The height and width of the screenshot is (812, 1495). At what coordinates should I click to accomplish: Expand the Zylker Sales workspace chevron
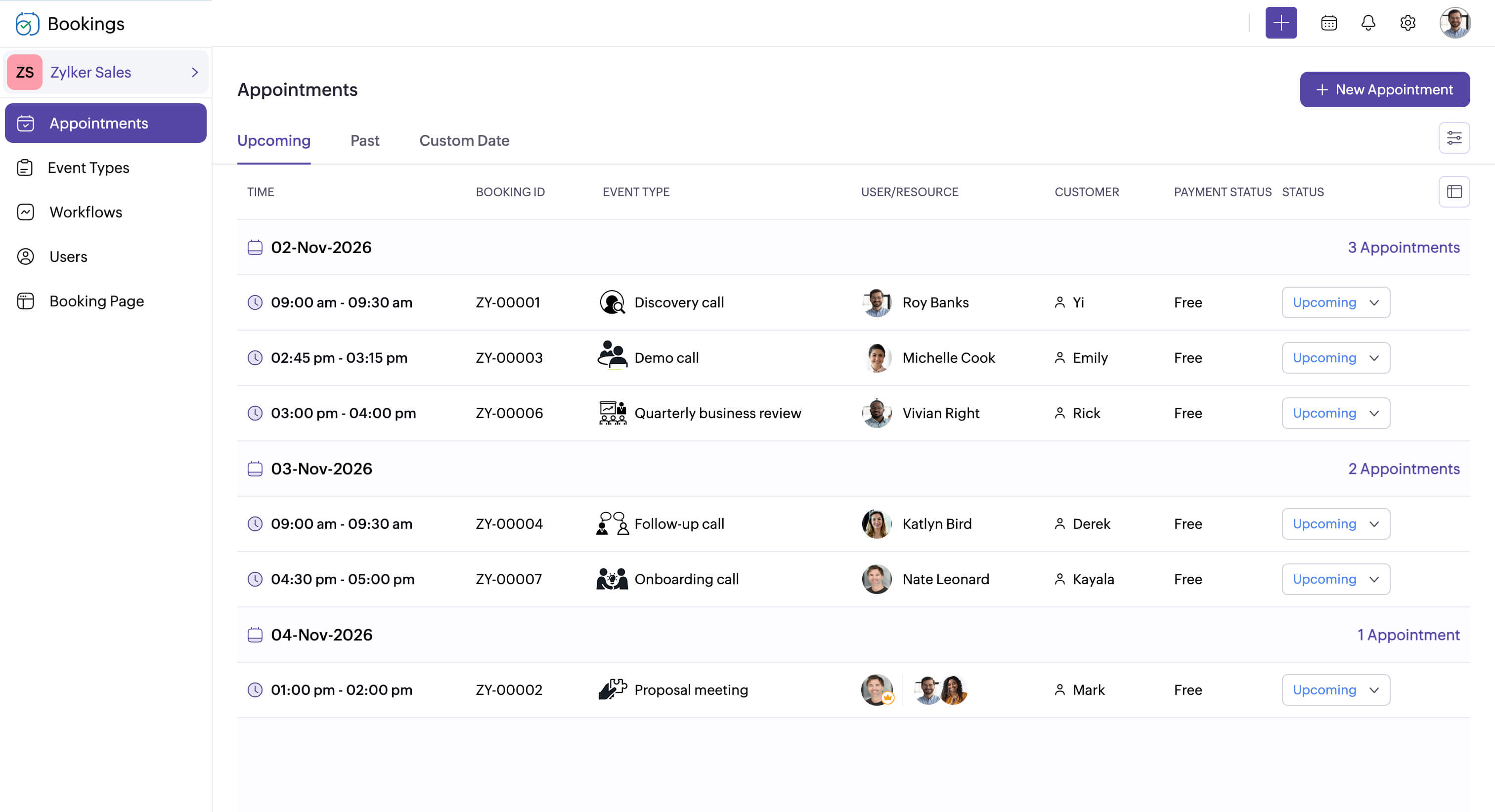pyautogui.click(x=194, y=72)
